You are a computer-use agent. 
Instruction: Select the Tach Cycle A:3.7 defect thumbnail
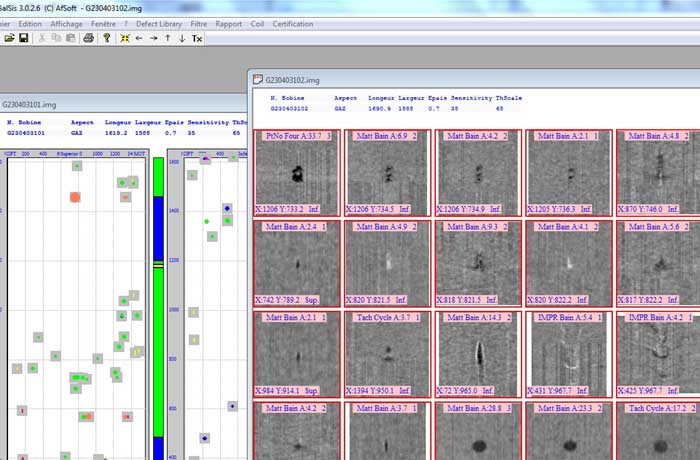coord(388,354)
